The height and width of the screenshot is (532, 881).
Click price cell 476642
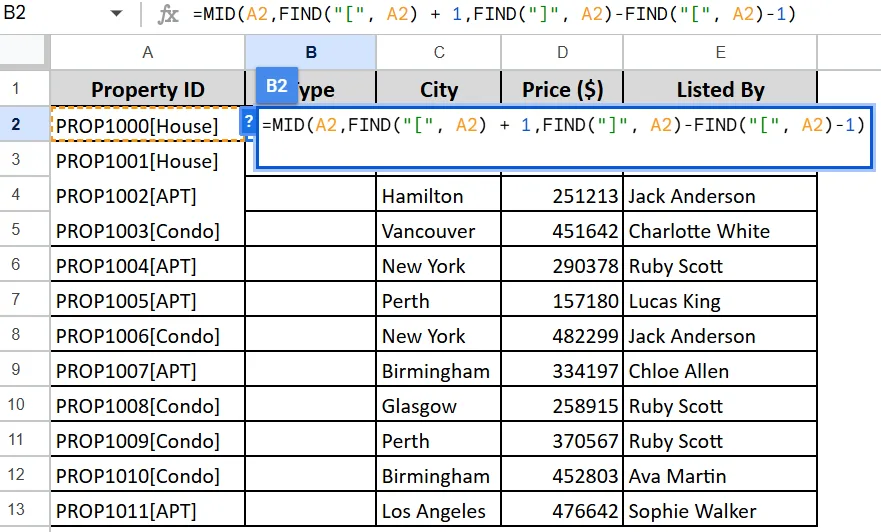[562, 510]
